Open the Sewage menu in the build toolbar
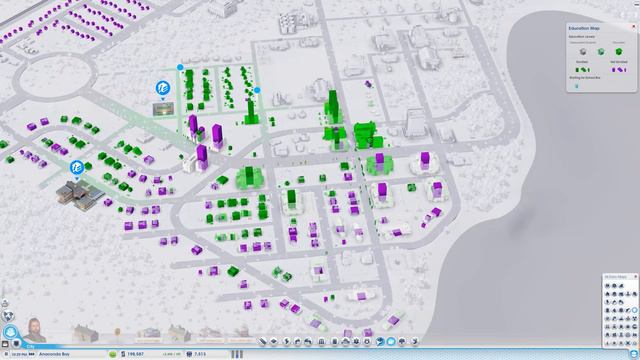 click(x=308, y=341)
